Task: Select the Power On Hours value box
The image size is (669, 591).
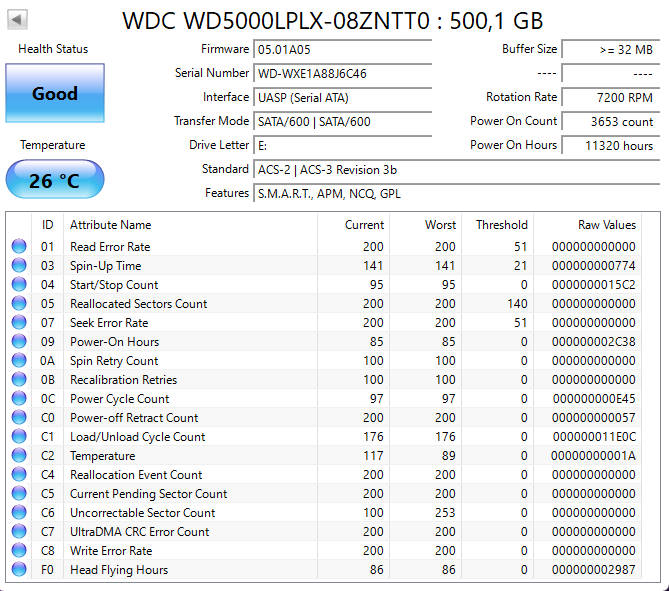Action: [610, 145]
